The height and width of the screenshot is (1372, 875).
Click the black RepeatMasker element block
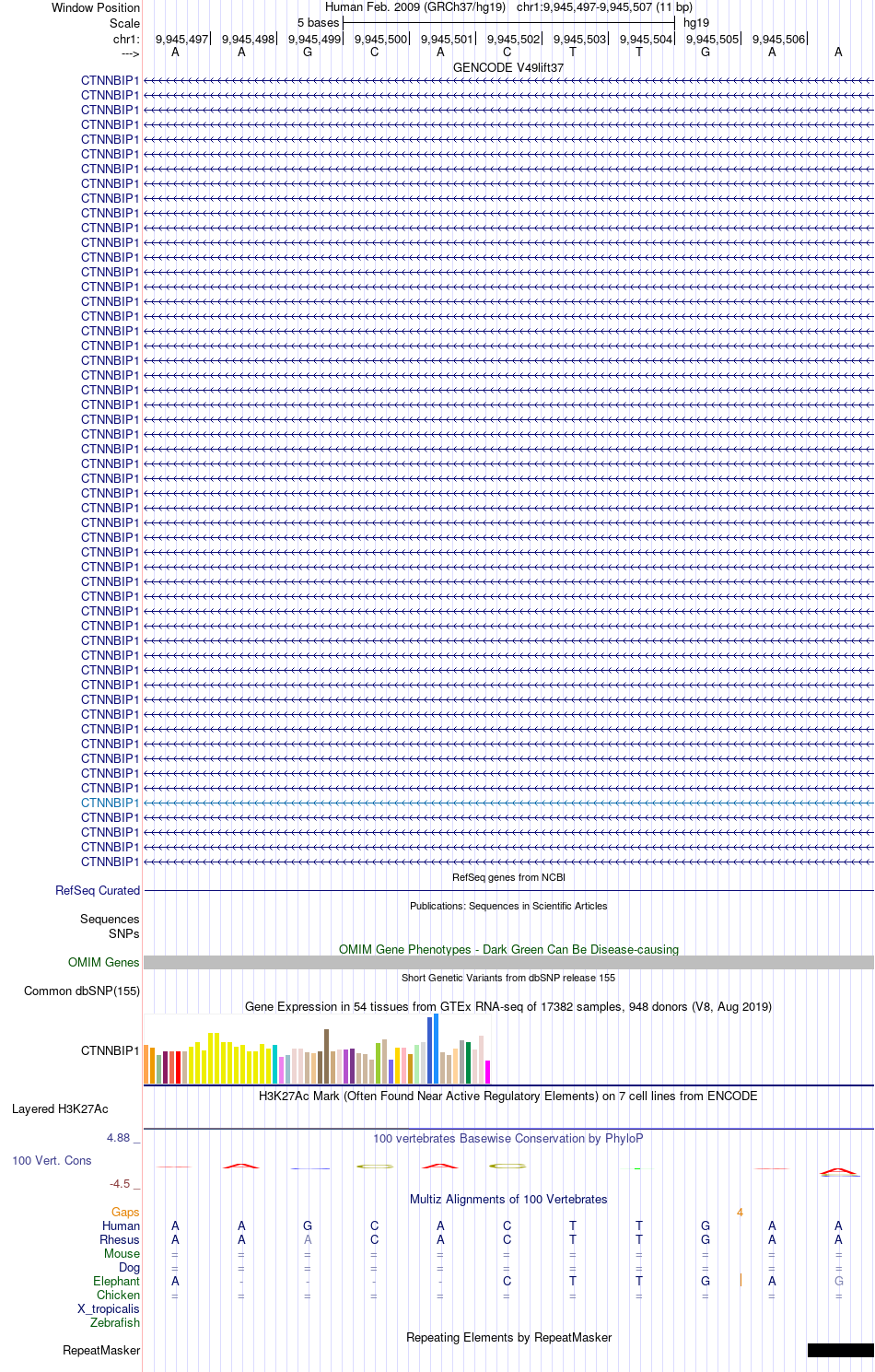click(x=840, y=1350)
